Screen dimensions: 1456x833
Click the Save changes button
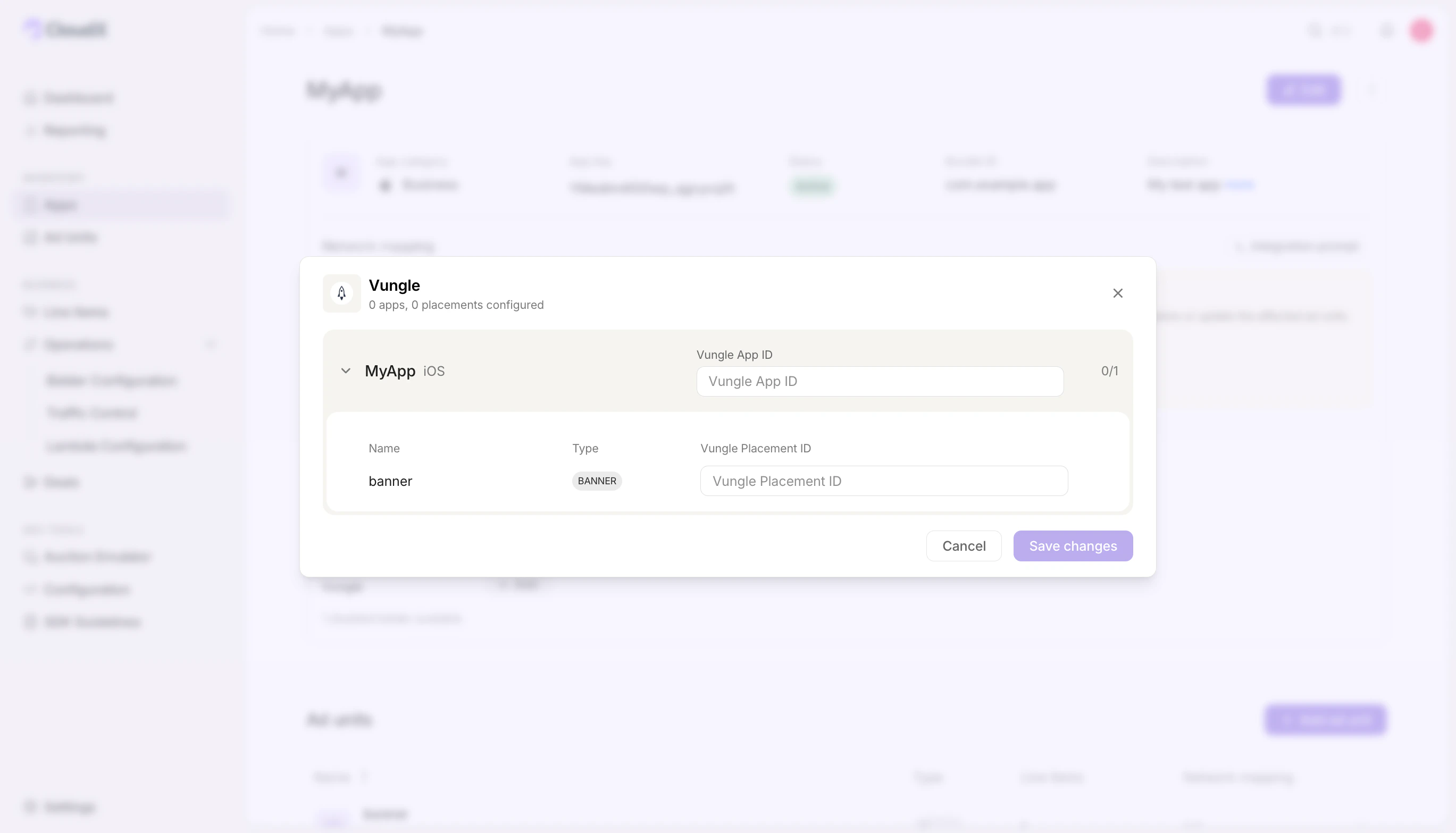click(x=1073, y=546)
